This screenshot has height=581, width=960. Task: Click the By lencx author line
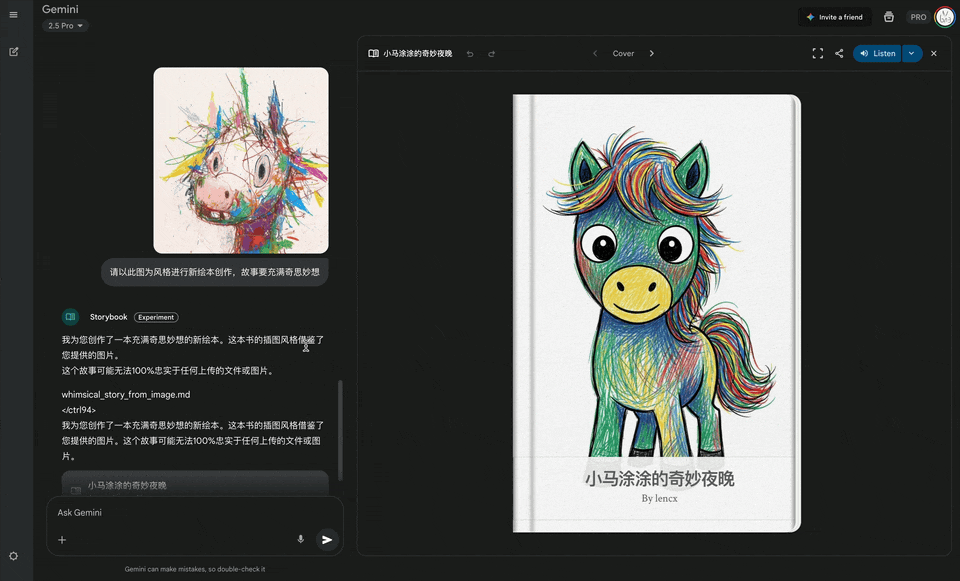tap(659, 498)
